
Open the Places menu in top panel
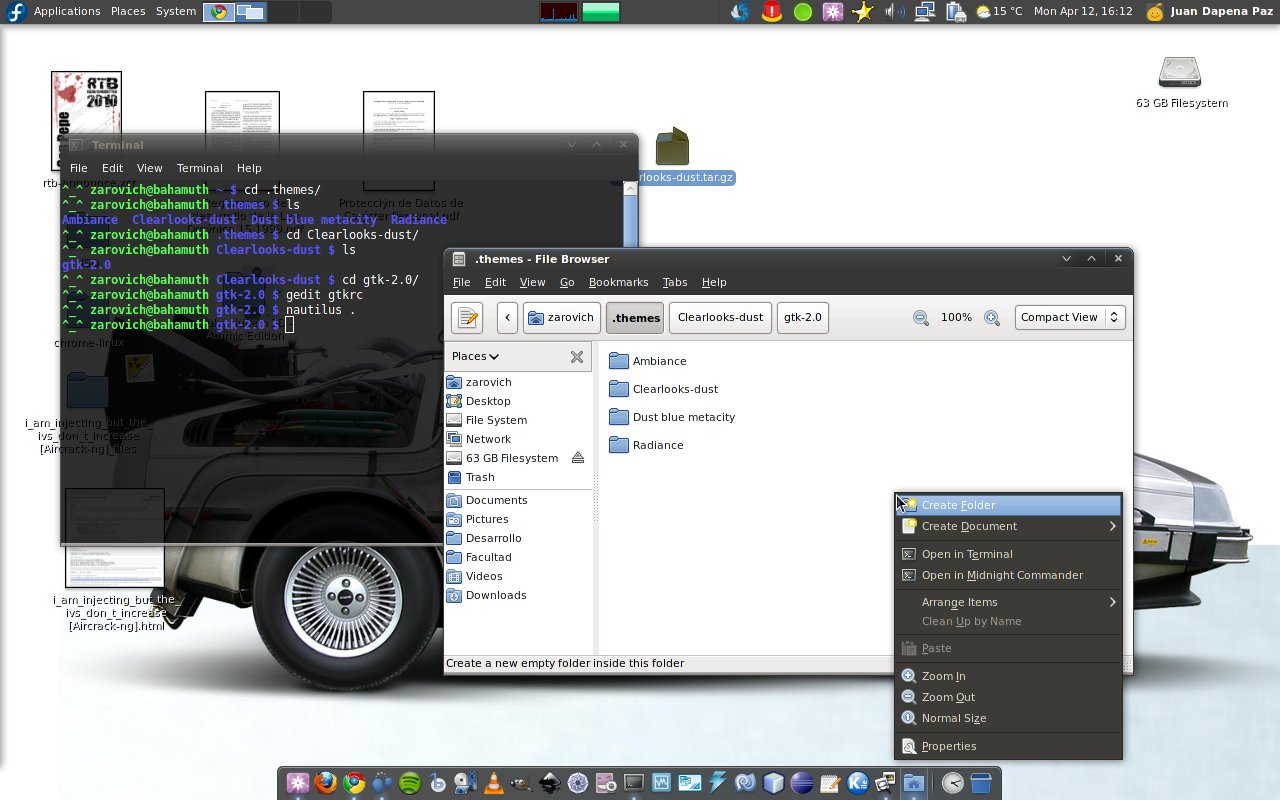(x=128, y=11)
